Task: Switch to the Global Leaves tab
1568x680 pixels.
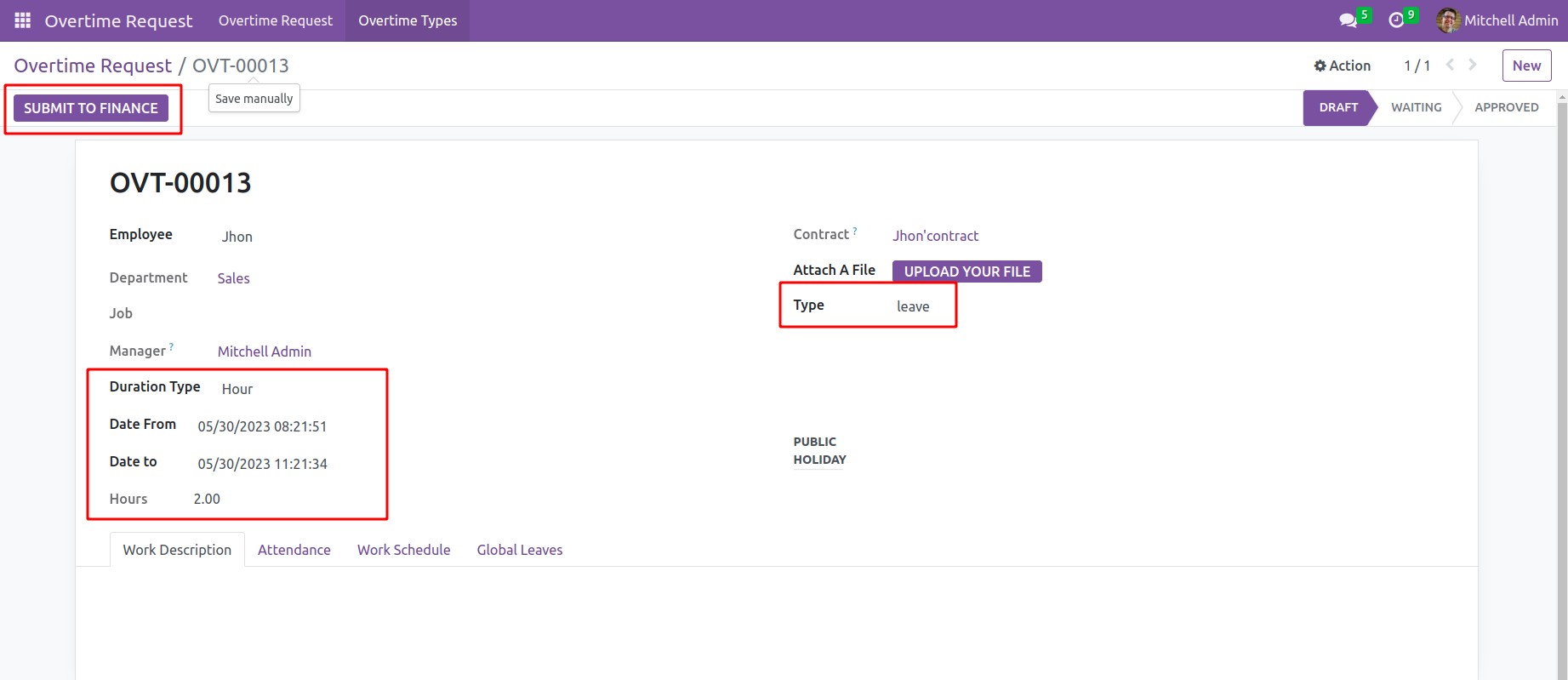Action: tap(519, 550)
